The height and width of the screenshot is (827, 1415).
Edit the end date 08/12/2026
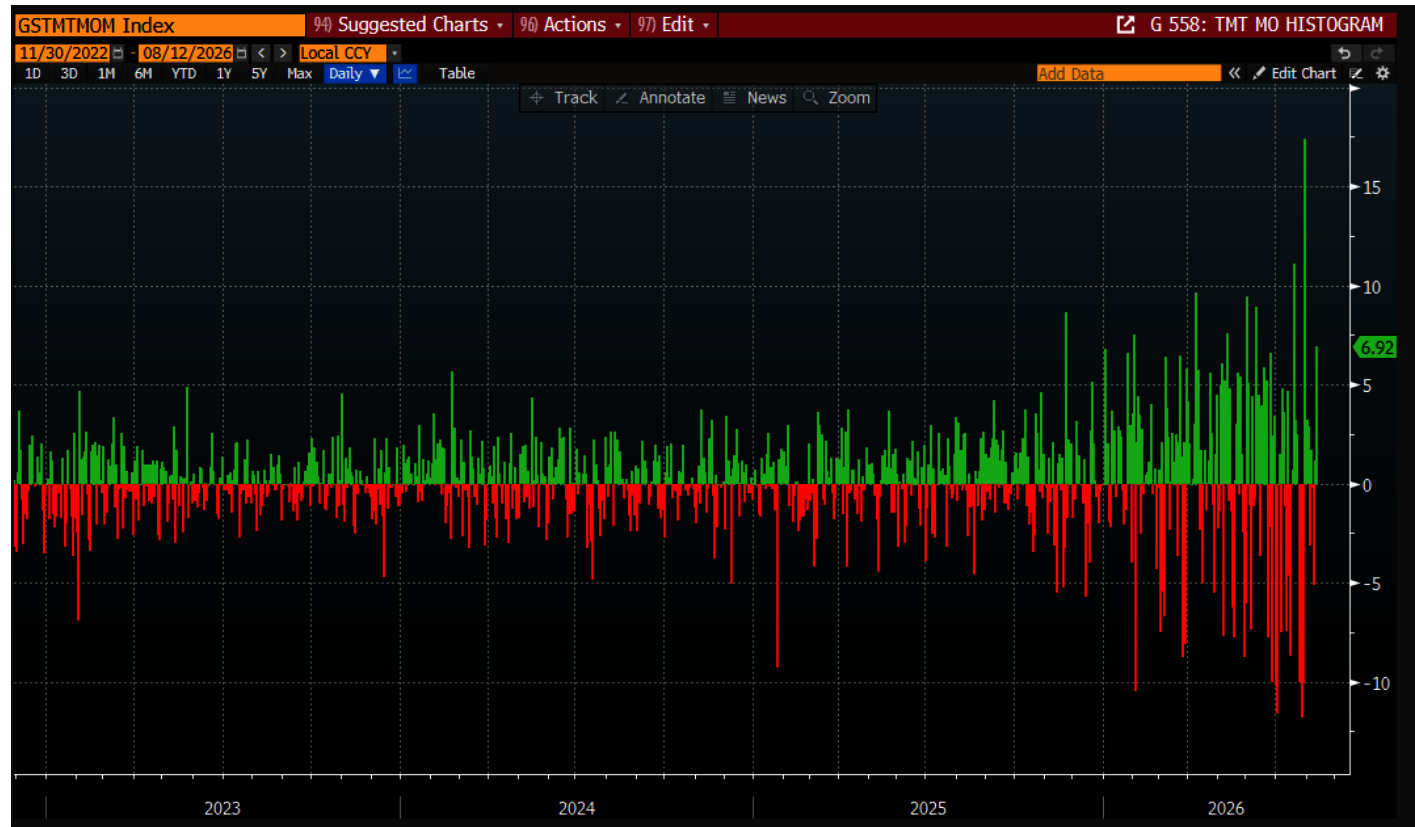pyautogui.click(x=185, y=53)
